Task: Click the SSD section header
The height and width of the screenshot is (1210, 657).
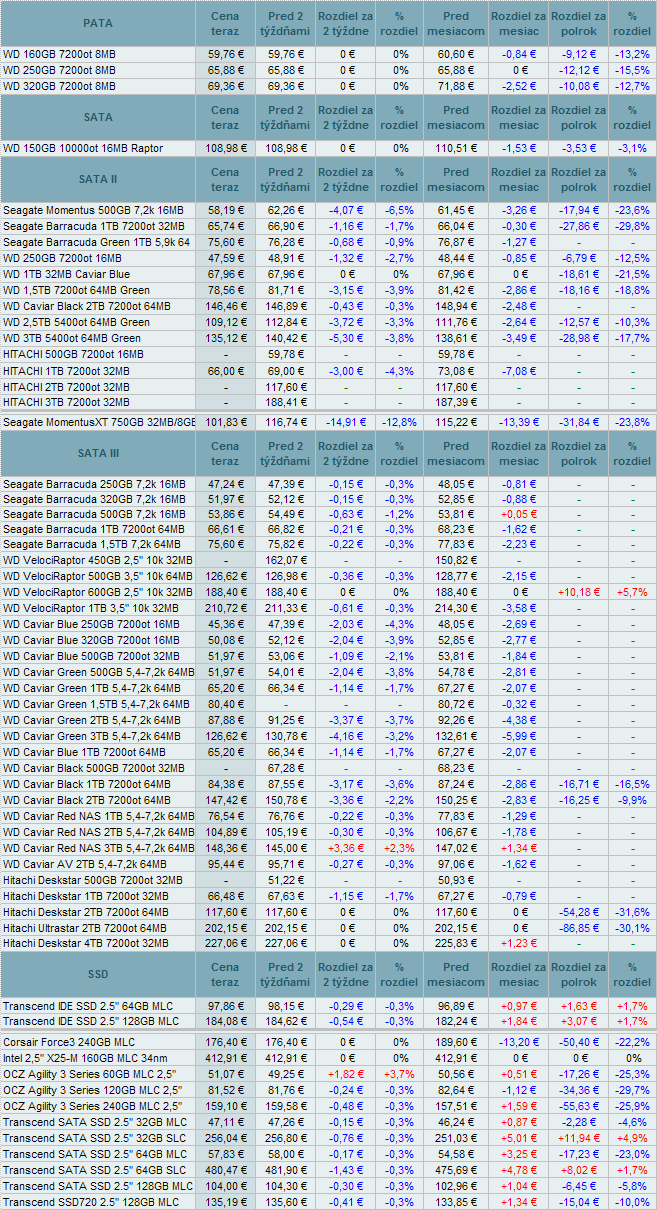Action: pyautogui.click(x=98, y=974)
